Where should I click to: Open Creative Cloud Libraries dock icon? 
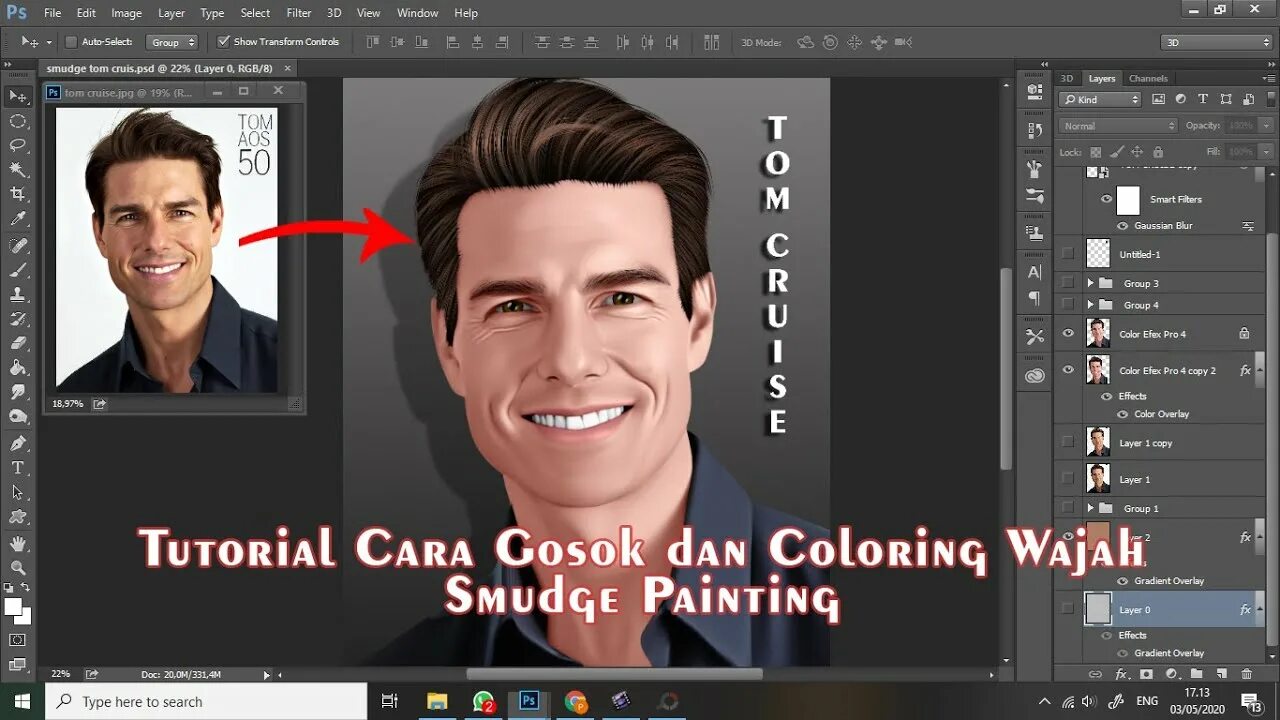(x=1035, y=376)
